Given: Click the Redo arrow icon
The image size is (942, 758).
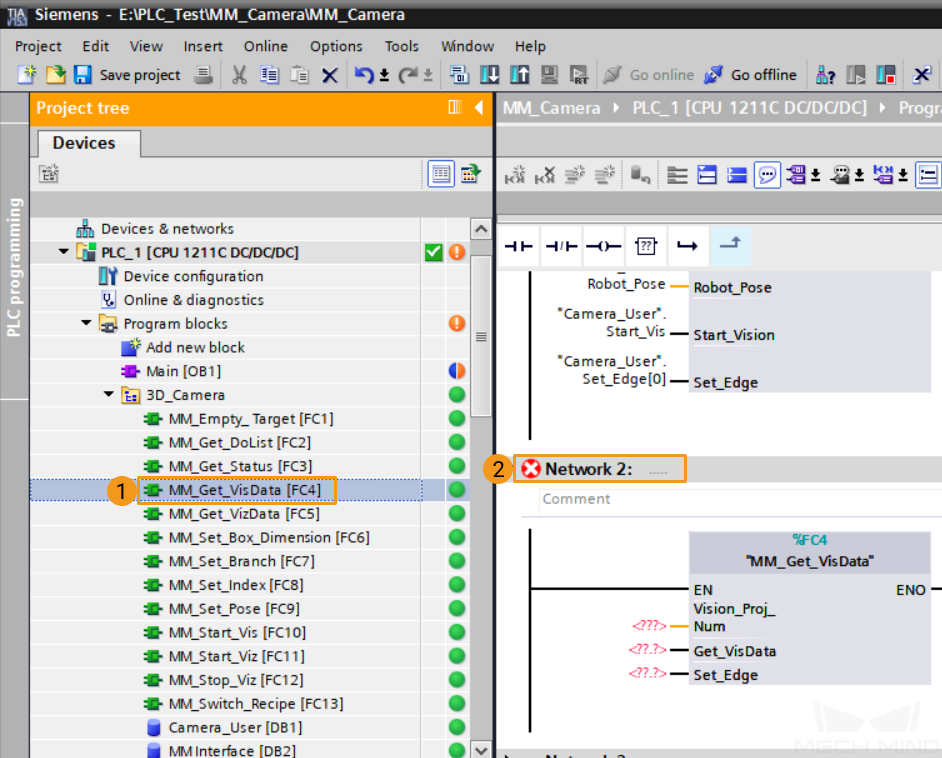Looking at the screenshot, I should coord(409,74).
